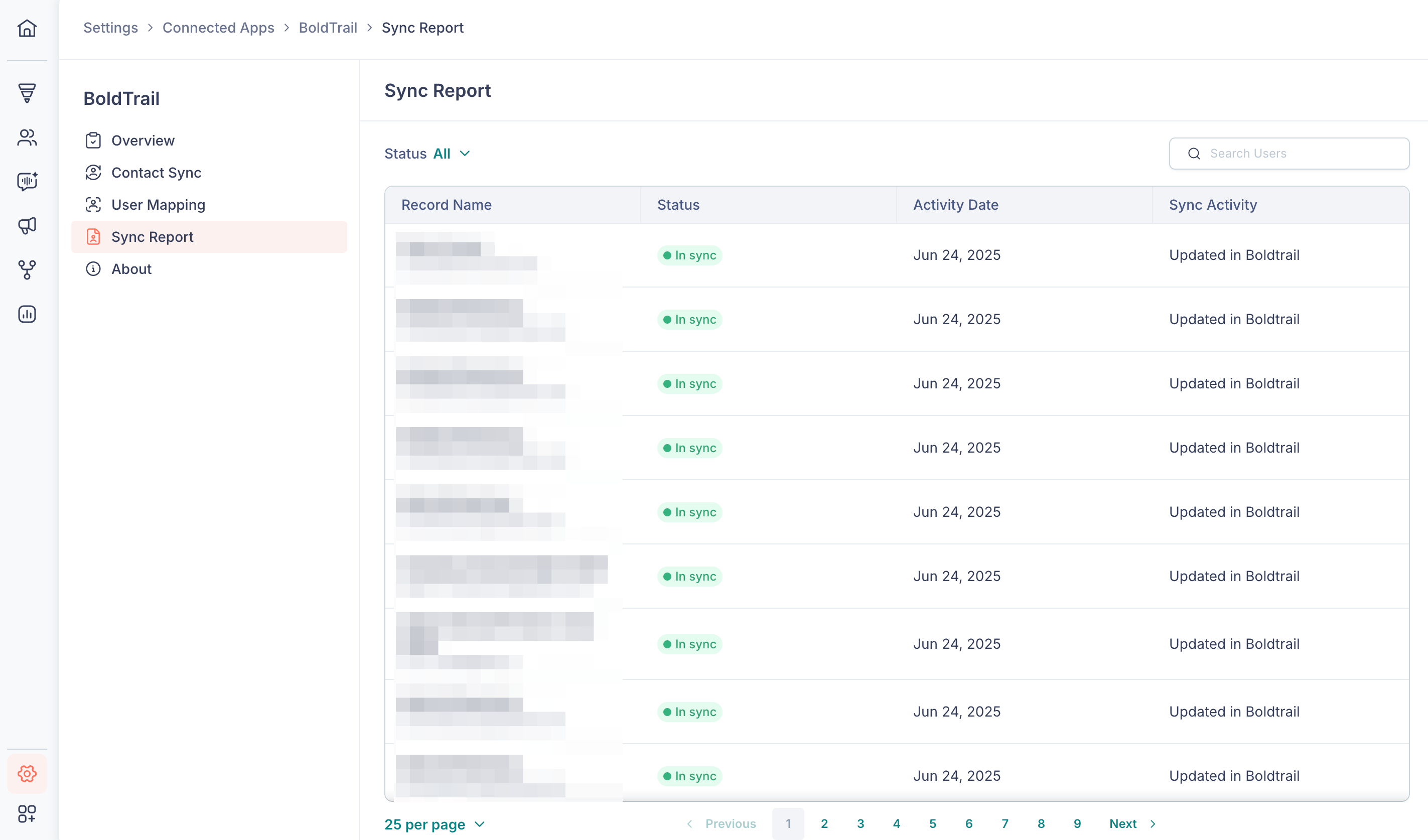
Task: Go to Connected Apps in the breadcrumb
Action: tap(218, 28)
